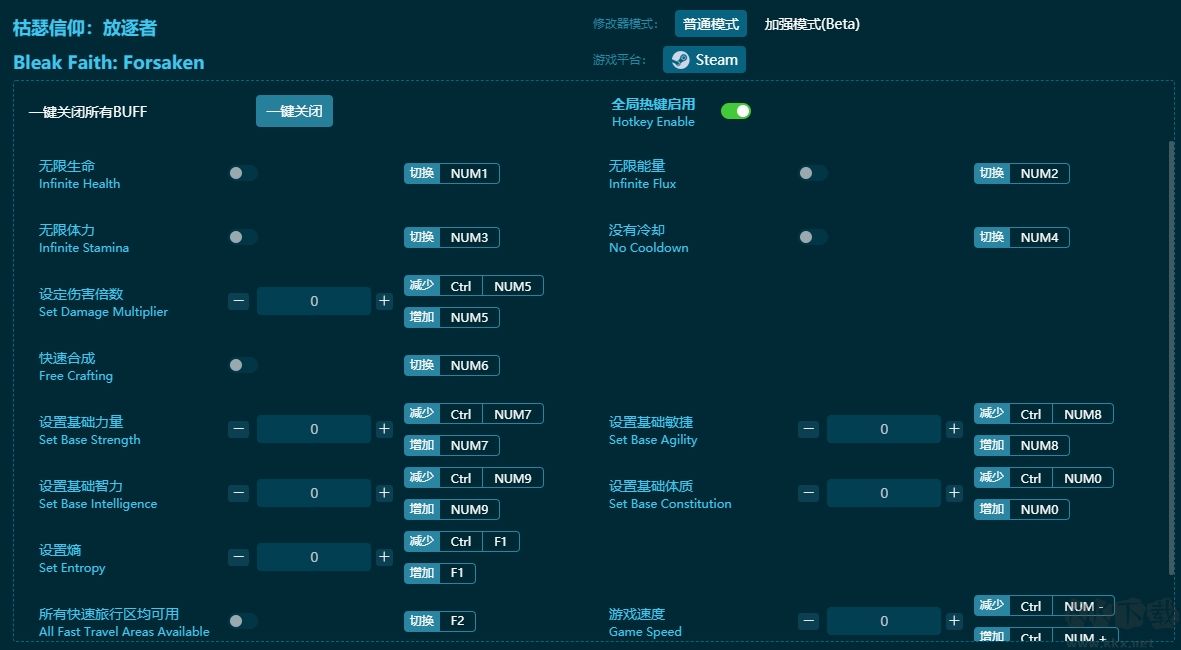1181x650 pixels.
Task: Click the Set Base Constitution value field
Action: tap(884, 493)
